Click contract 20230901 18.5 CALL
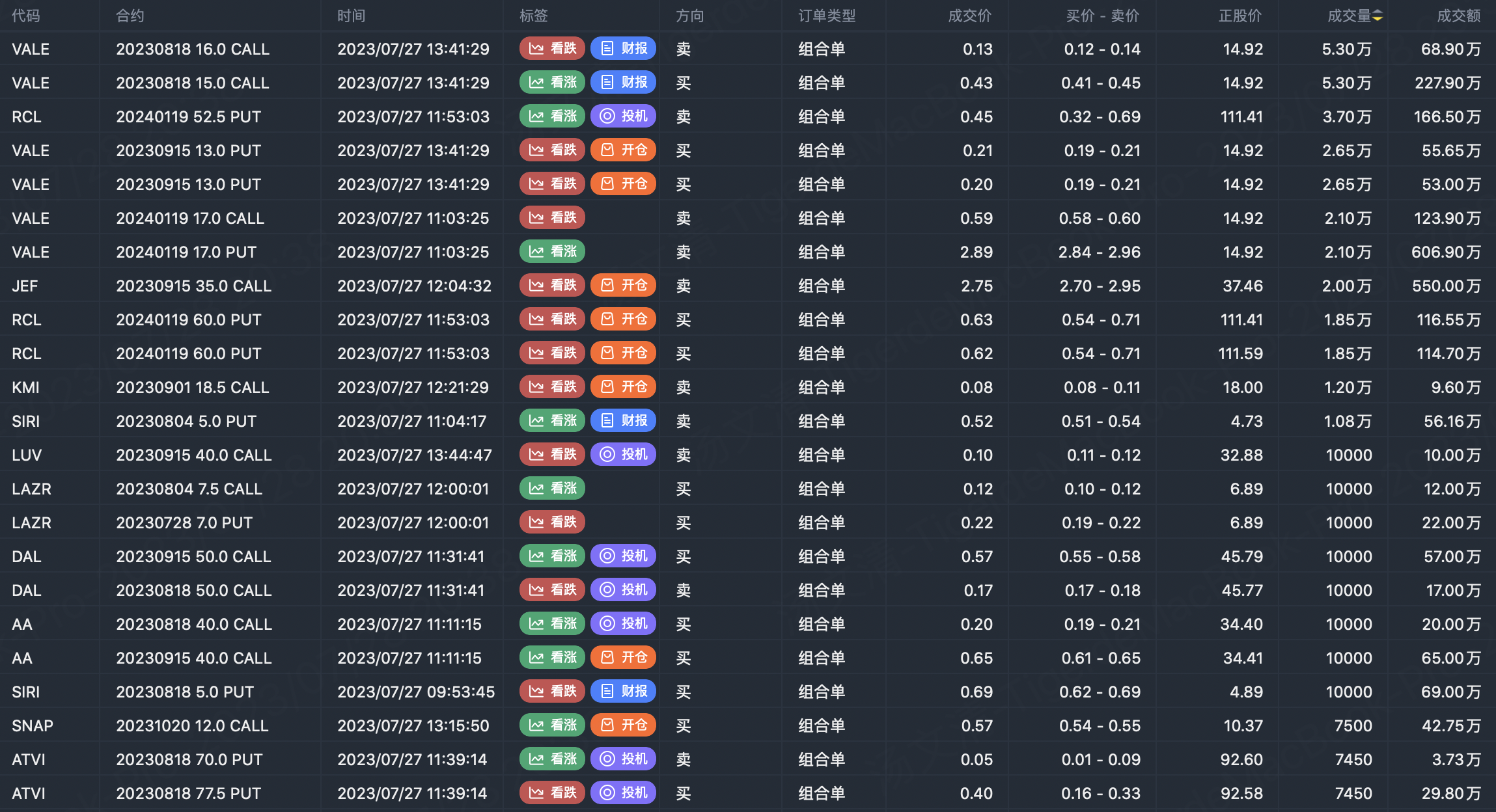 pos(193,388)
